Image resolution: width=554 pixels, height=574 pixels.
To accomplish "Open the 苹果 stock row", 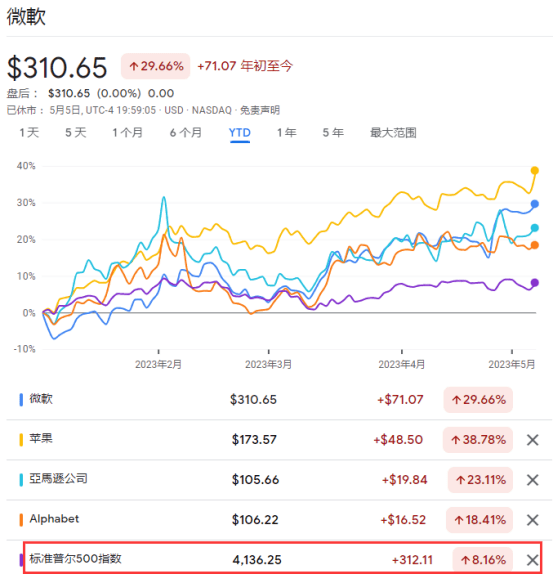I will [279, 440].
